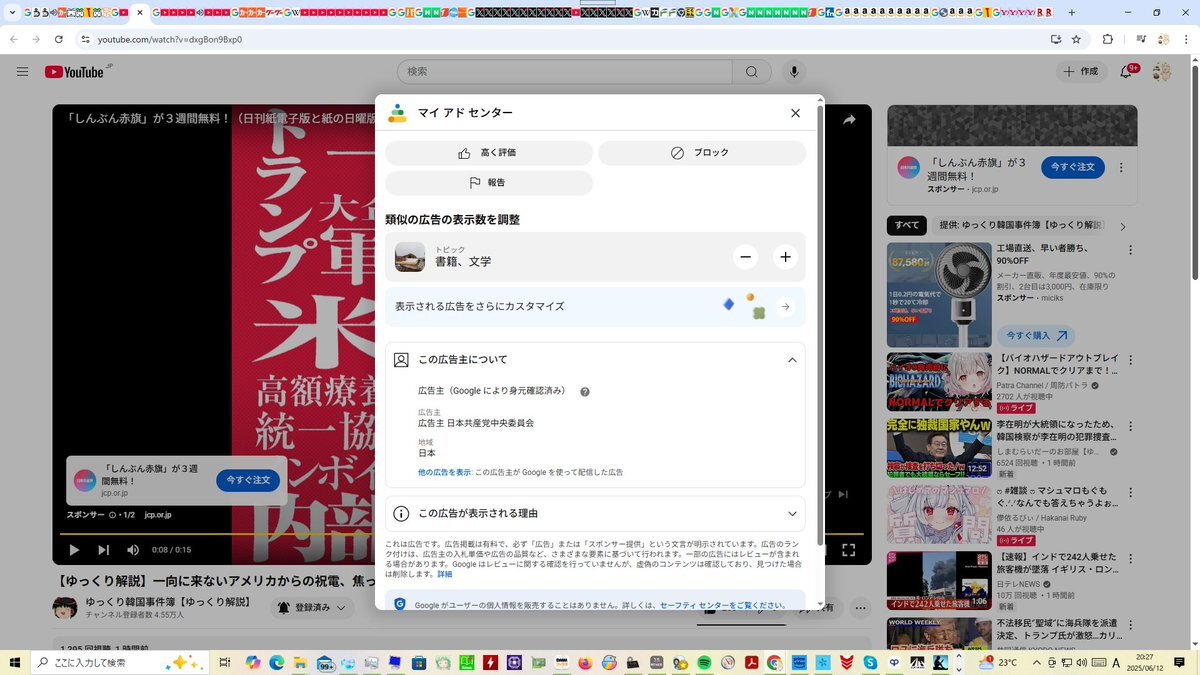Open Chrome three-dot menu
This screenshot has height=675, width=1200.
tap(1186, 39)
